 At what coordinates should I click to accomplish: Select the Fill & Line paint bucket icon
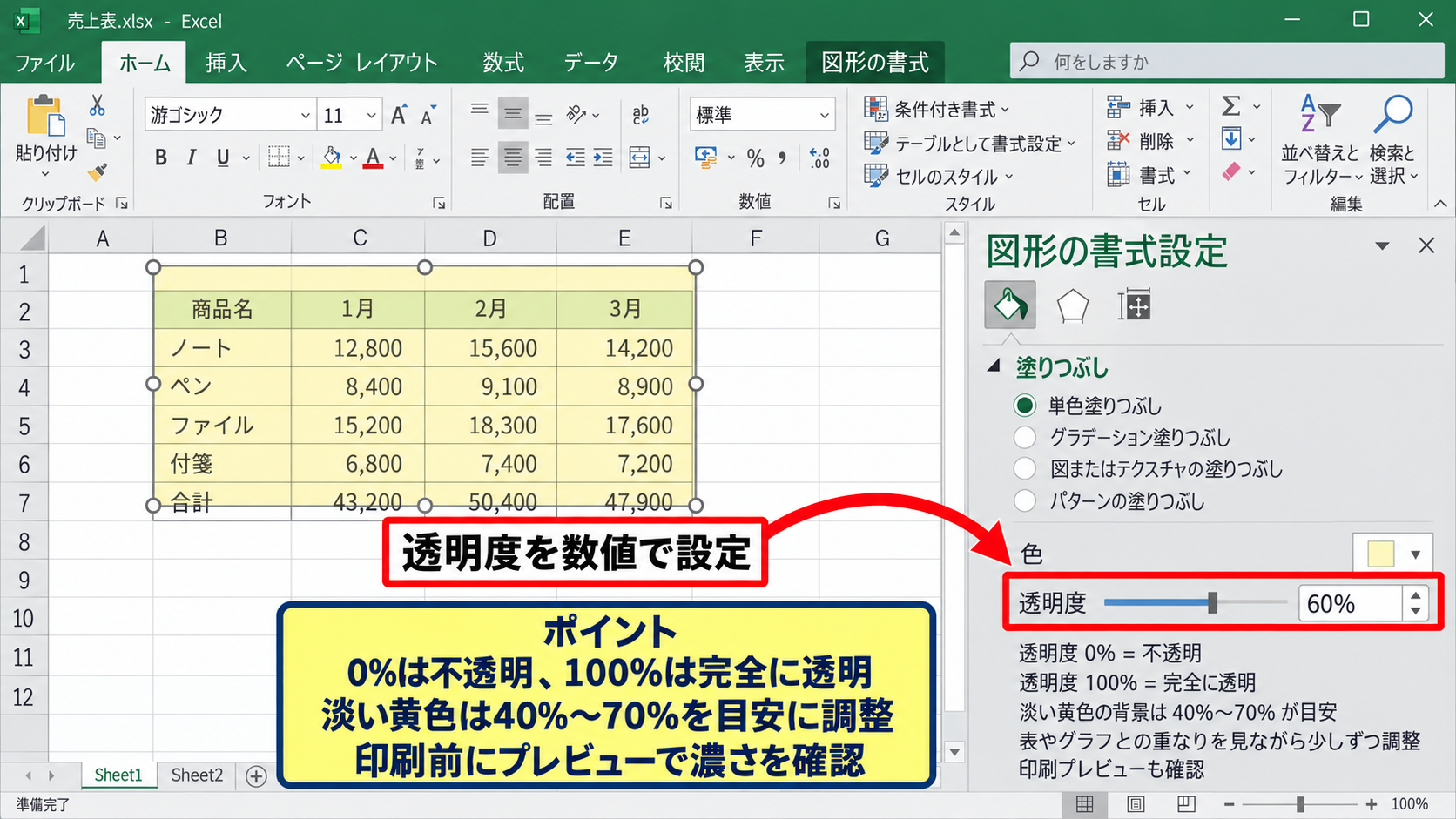[x=1010, y=305]
